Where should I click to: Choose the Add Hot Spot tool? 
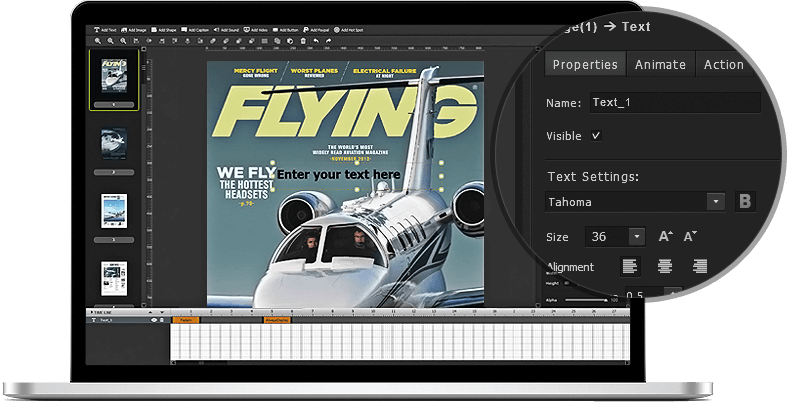[x=348, y=30]
